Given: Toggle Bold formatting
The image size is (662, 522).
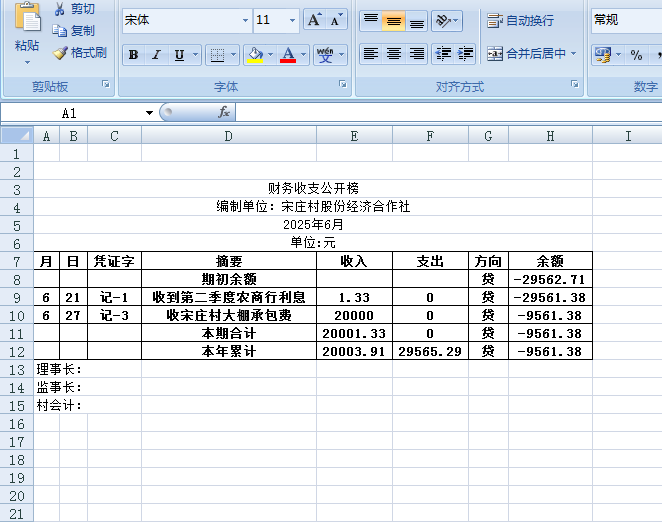Looking at the screenshot, I should click(133, 55).
